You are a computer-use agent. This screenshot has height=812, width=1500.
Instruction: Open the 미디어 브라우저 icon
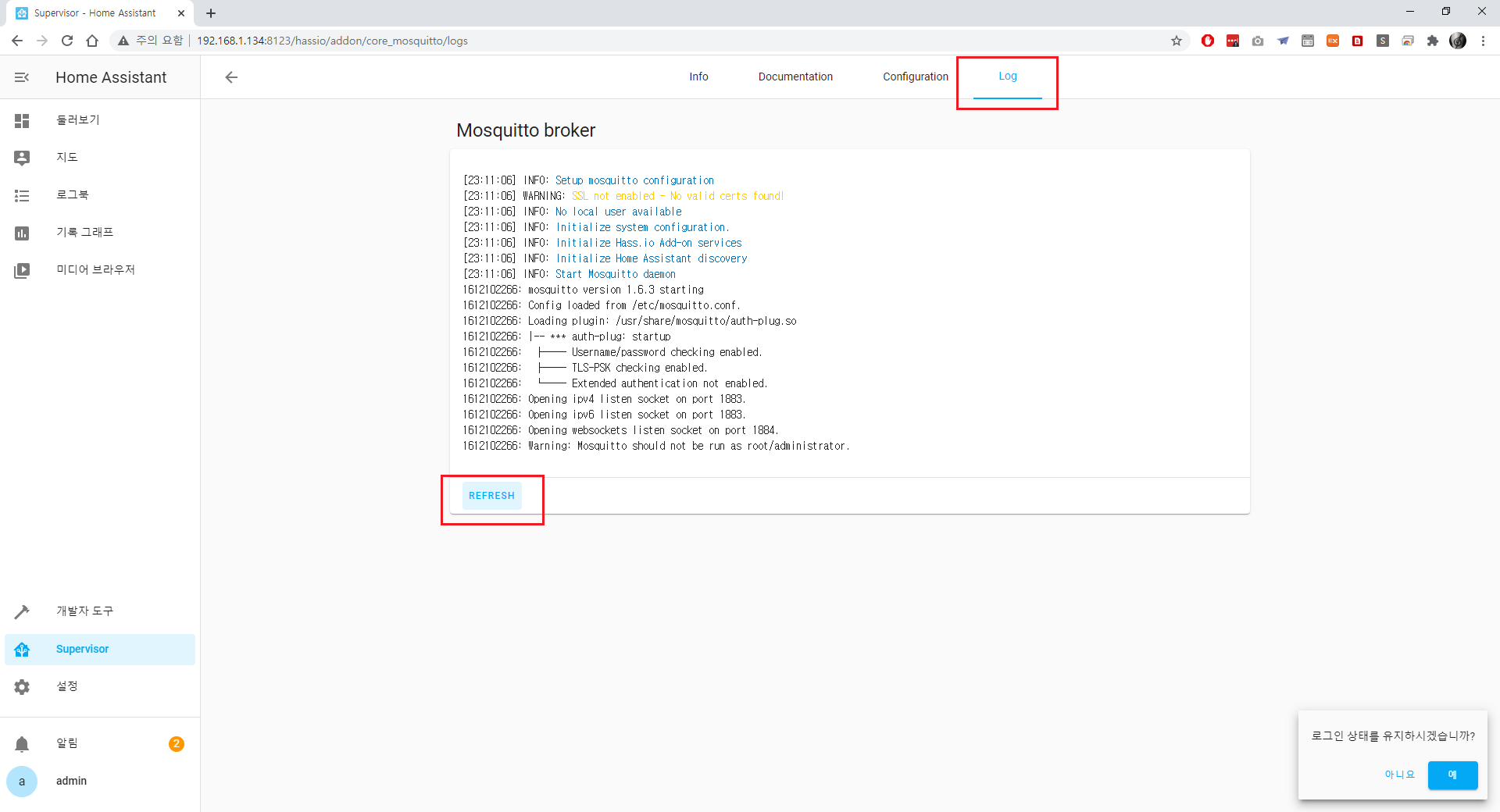point(22,270)
